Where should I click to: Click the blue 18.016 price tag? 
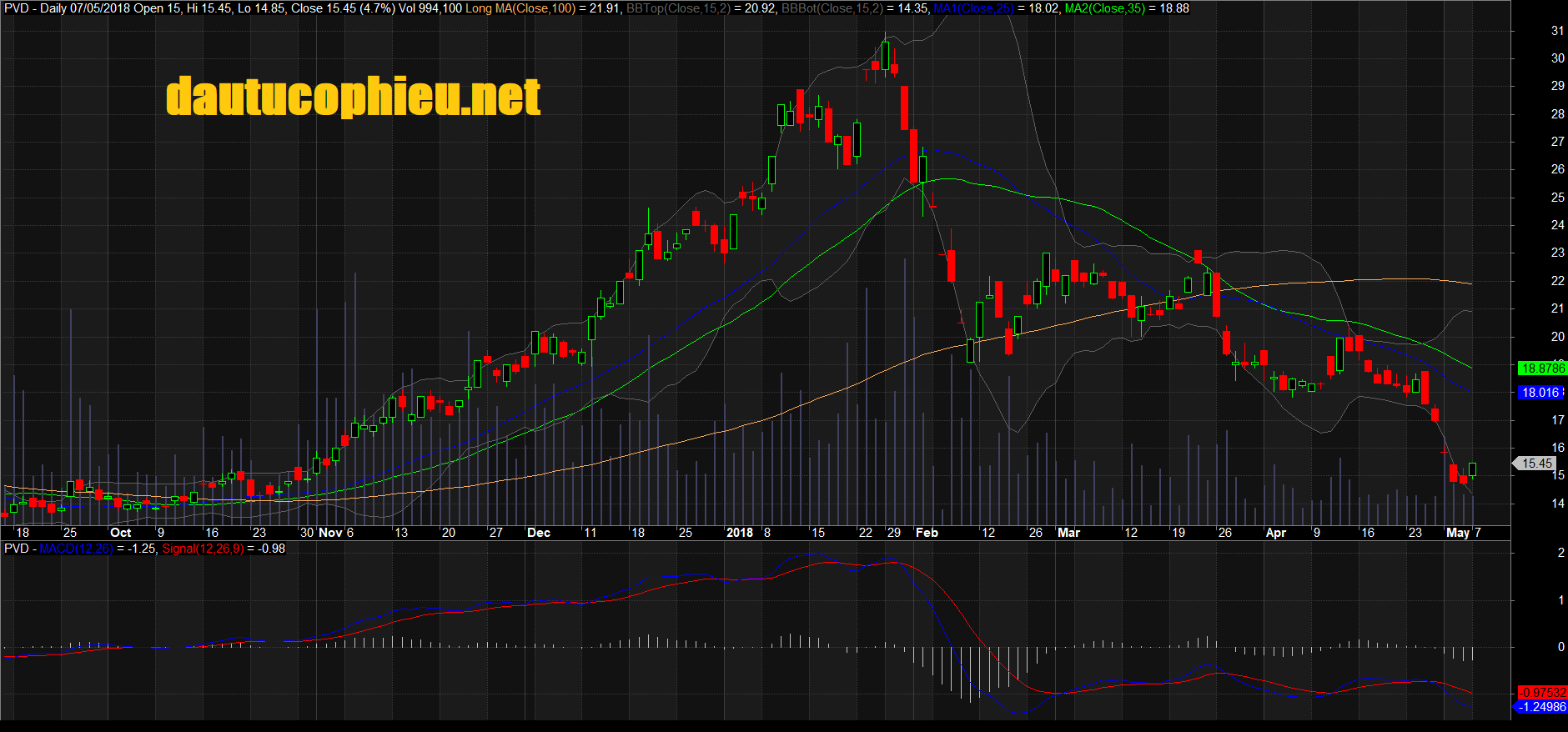[x=1540, y=392]
